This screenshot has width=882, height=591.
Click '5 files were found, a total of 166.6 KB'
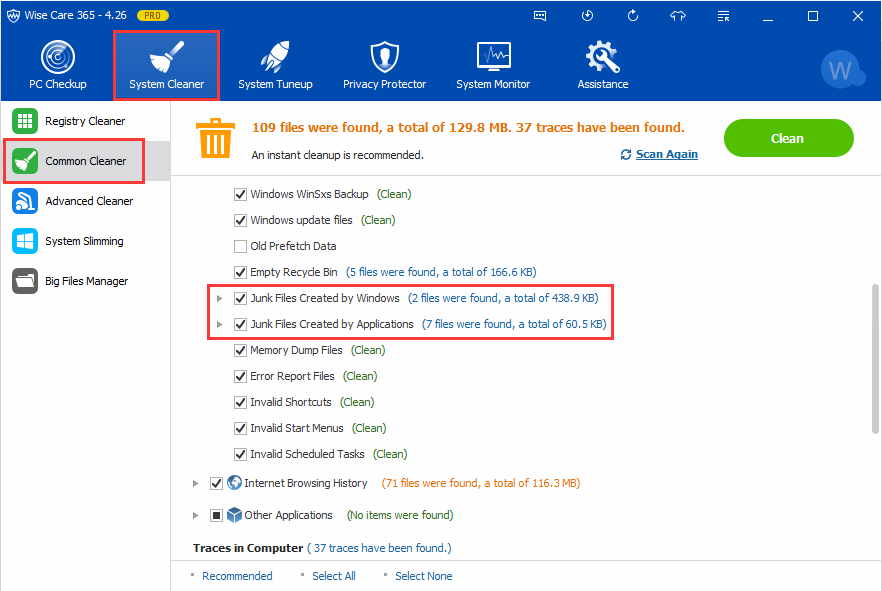(x=441, y=272)
